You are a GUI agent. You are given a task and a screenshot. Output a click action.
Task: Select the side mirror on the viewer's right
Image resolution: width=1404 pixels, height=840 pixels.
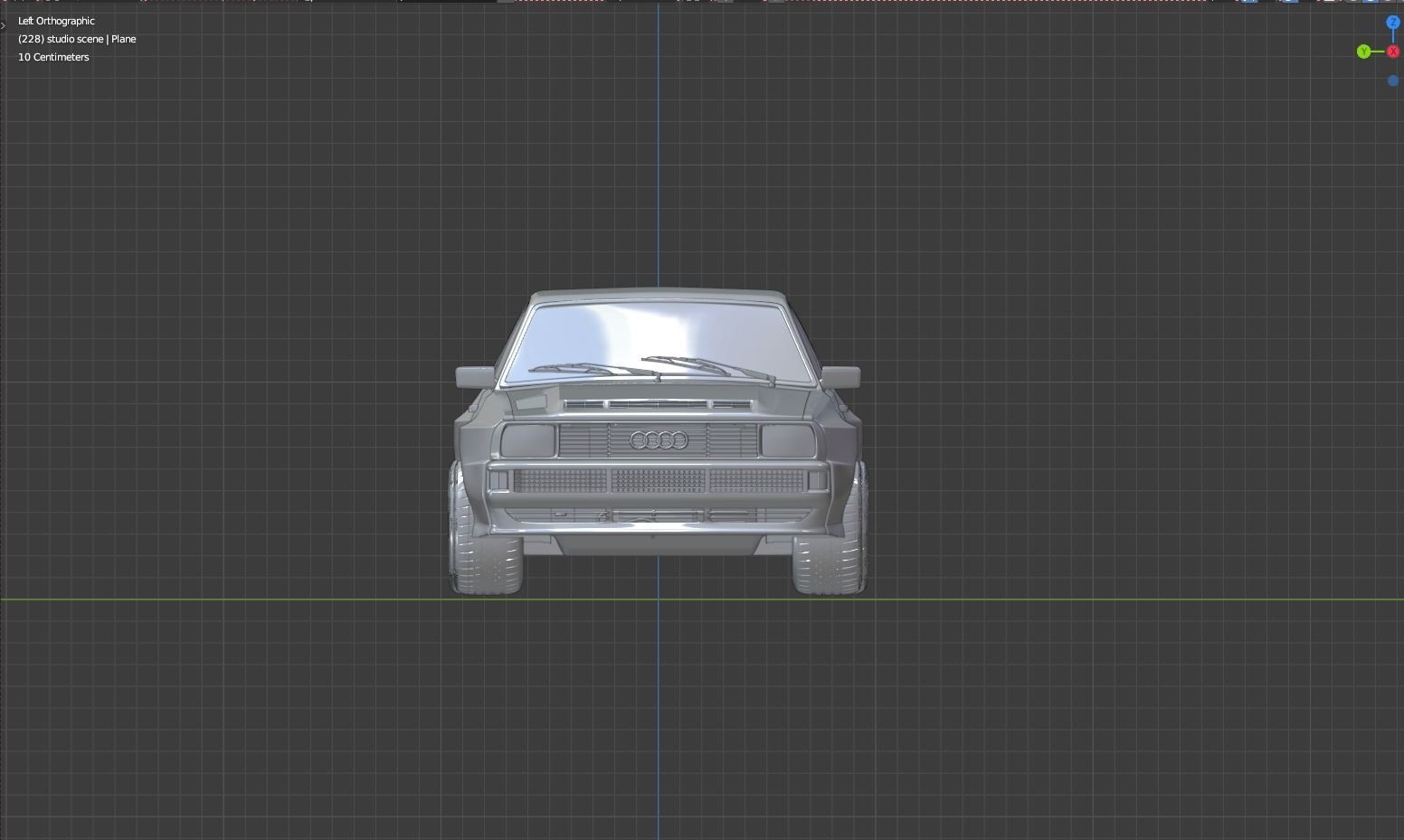point(840,376)
